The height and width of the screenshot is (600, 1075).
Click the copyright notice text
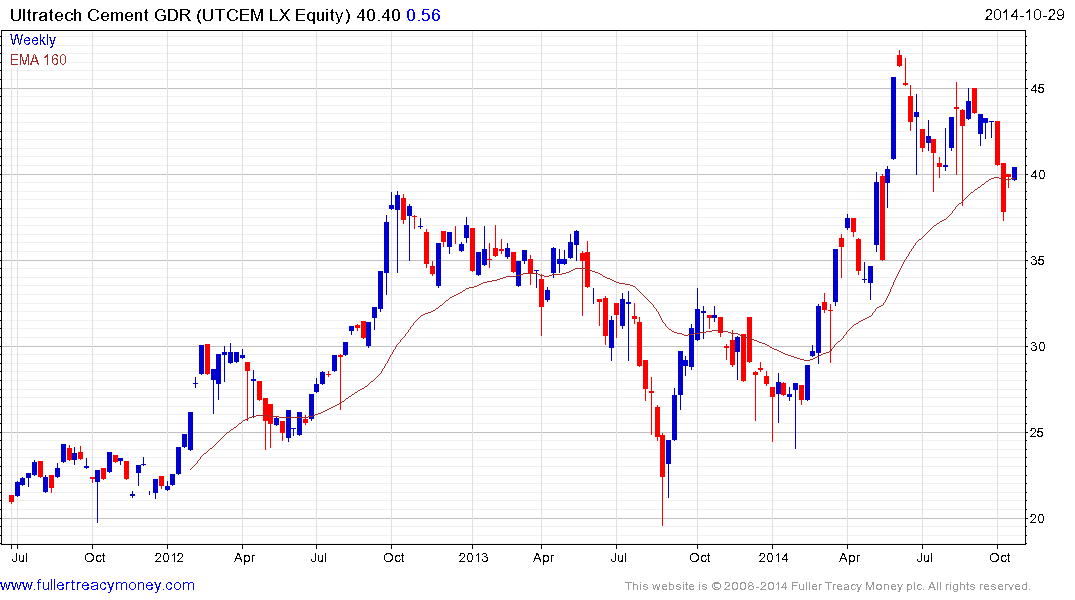pyautogui.click(x=828, y=586)
